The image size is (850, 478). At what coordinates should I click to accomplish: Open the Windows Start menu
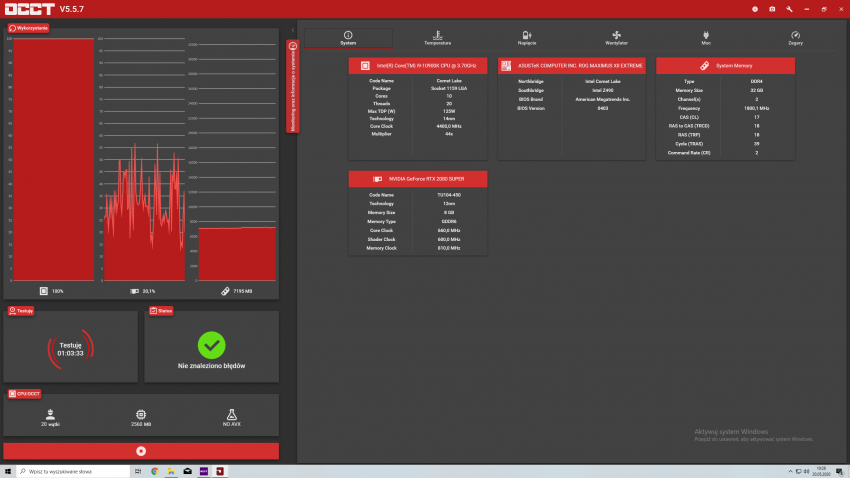tap(8, 471)
